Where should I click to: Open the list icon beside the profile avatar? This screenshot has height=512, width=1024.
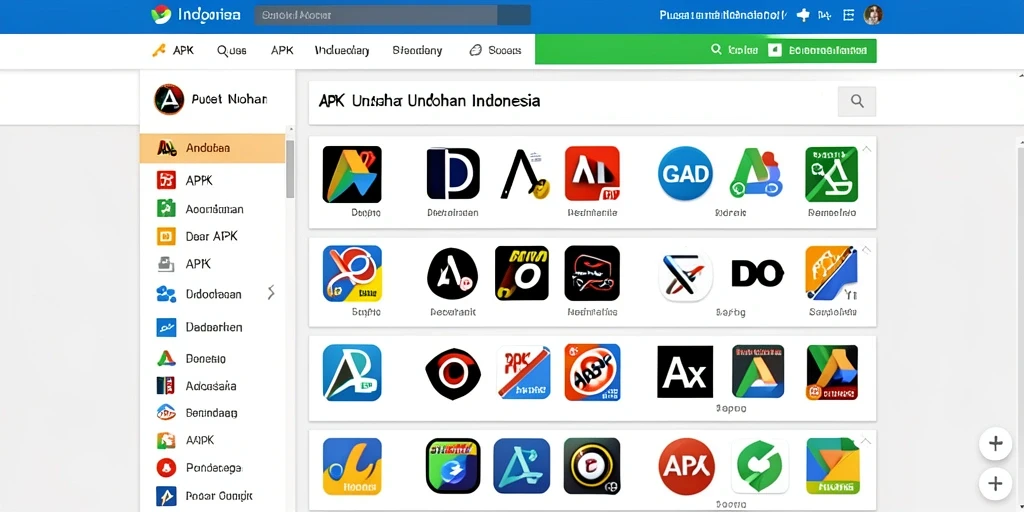(x=848, y=15)
